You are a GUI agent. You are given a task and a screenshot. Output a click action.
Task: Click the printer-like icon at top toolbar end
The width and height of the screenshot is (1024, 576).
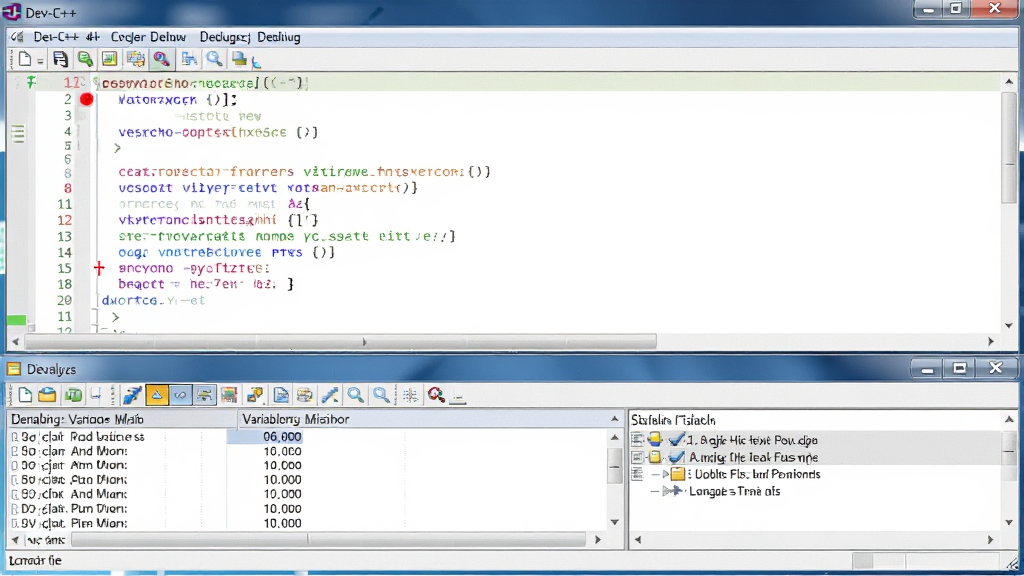click(240, 59)
